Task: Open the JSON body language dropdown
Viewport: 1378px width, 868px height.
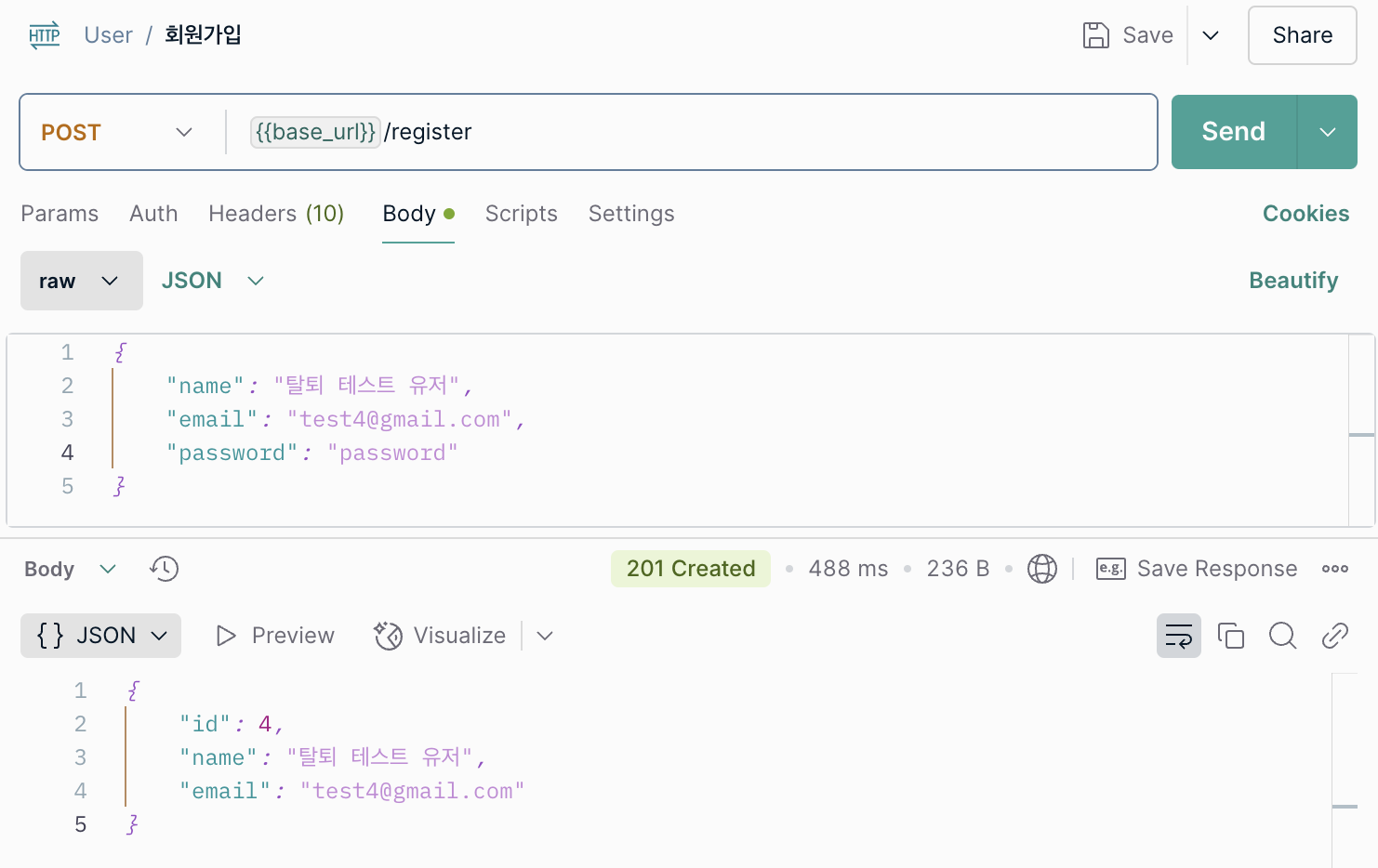Action: pos(213,281)
